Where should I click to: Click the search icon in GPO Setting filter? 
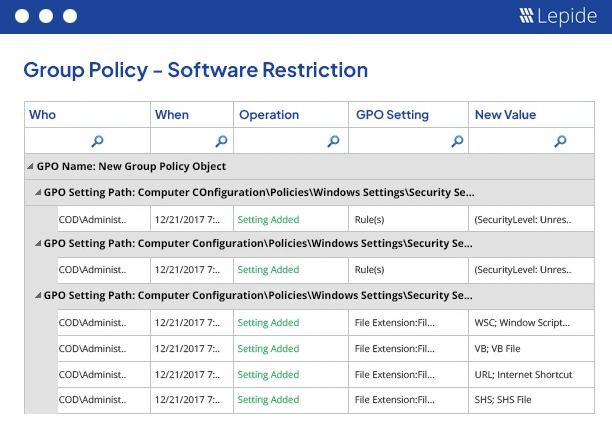coord(457,141)
